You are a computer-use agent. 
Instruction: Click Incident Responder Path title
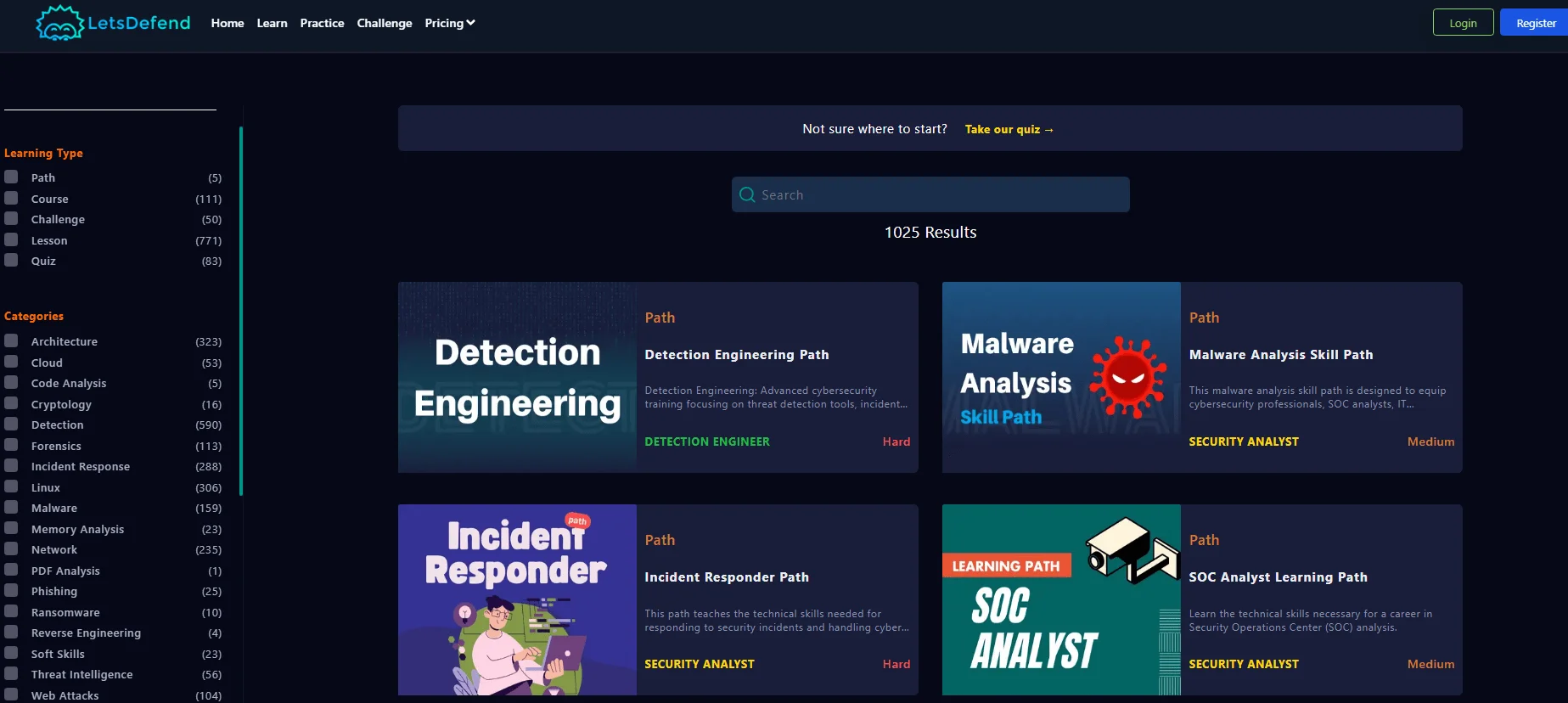(727, 577)
